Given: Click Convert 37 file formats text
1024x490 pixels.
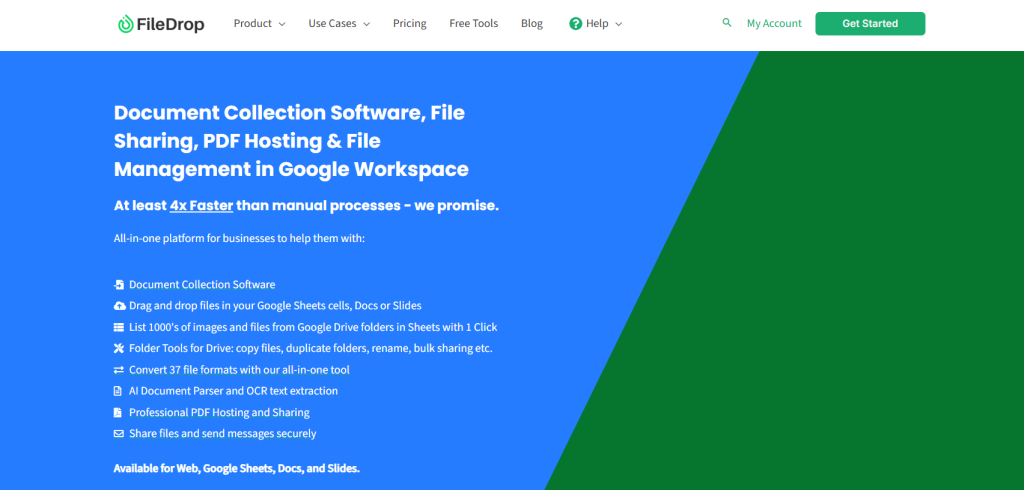Looking at the screenshot, I should pyautogui.click(x=239, y=370).
